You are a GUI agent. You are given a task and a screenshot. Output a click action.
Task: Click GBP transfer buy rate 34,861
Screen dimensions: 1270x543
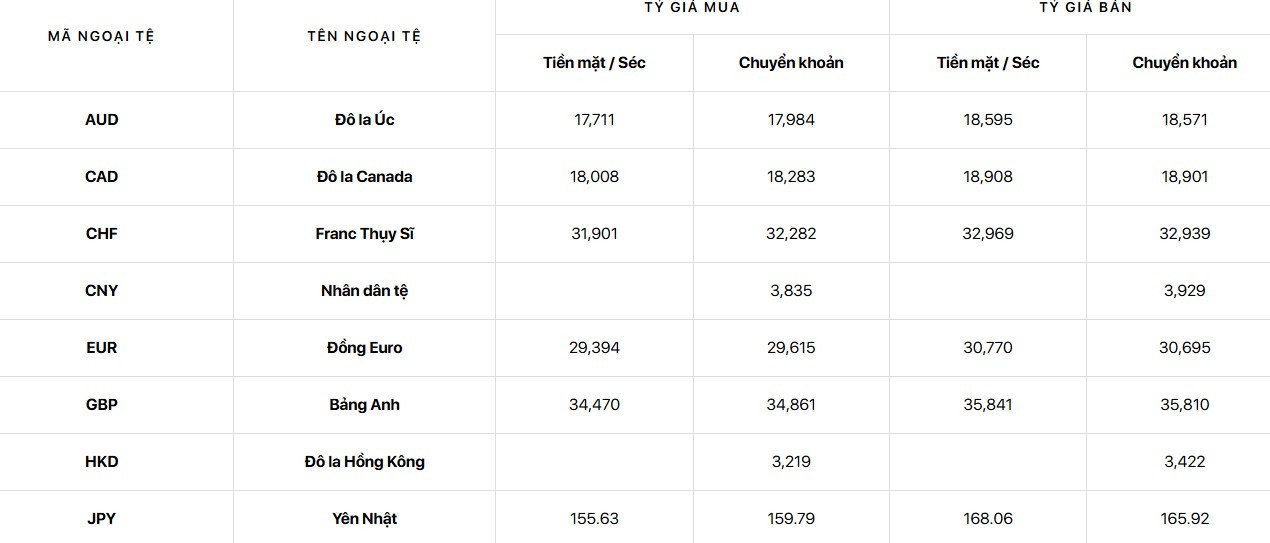point(792,405)
